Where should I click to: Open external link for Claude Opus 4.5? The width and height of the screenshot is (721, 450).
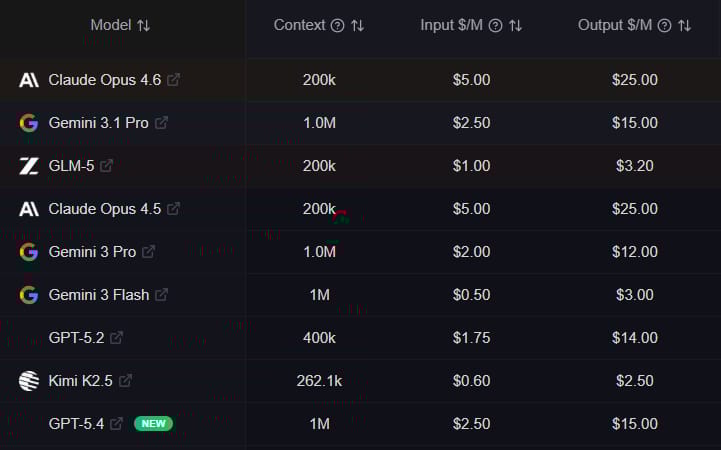pyautogui.click(x=173, y=209)
